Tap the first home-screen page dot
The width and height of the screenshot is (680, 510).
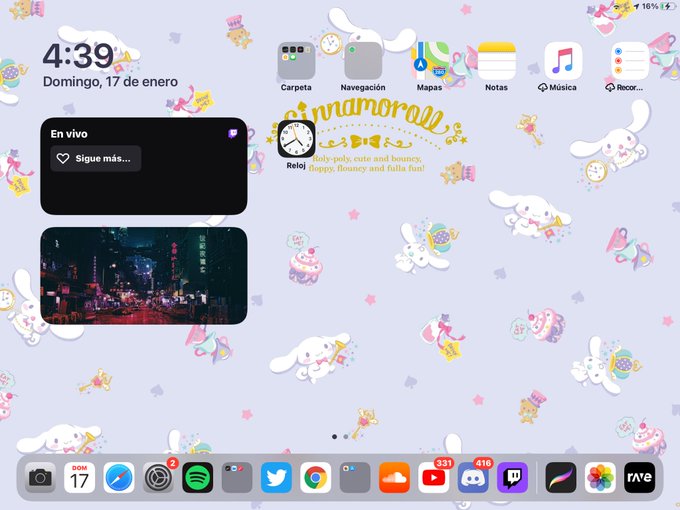(334, 437)
